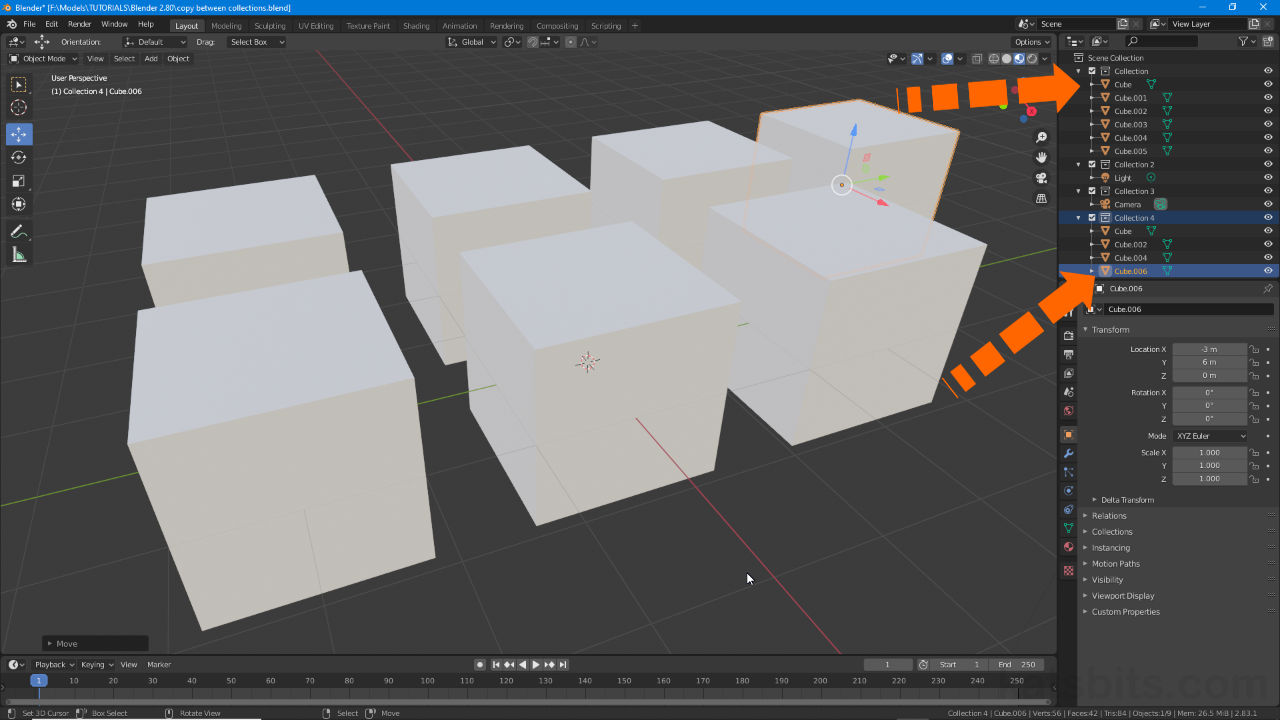Select the Annotate tool
Image resolution: width=1280 pixels, height=720 pixels.
(x=19, y=231)
